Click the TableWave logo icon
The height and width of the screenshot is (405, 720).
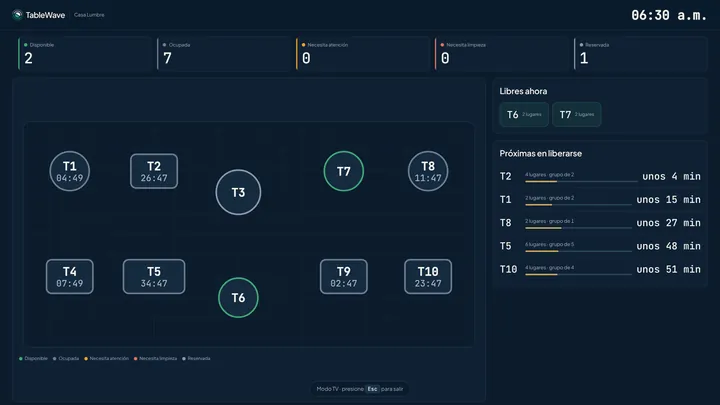tap(17, 15)
